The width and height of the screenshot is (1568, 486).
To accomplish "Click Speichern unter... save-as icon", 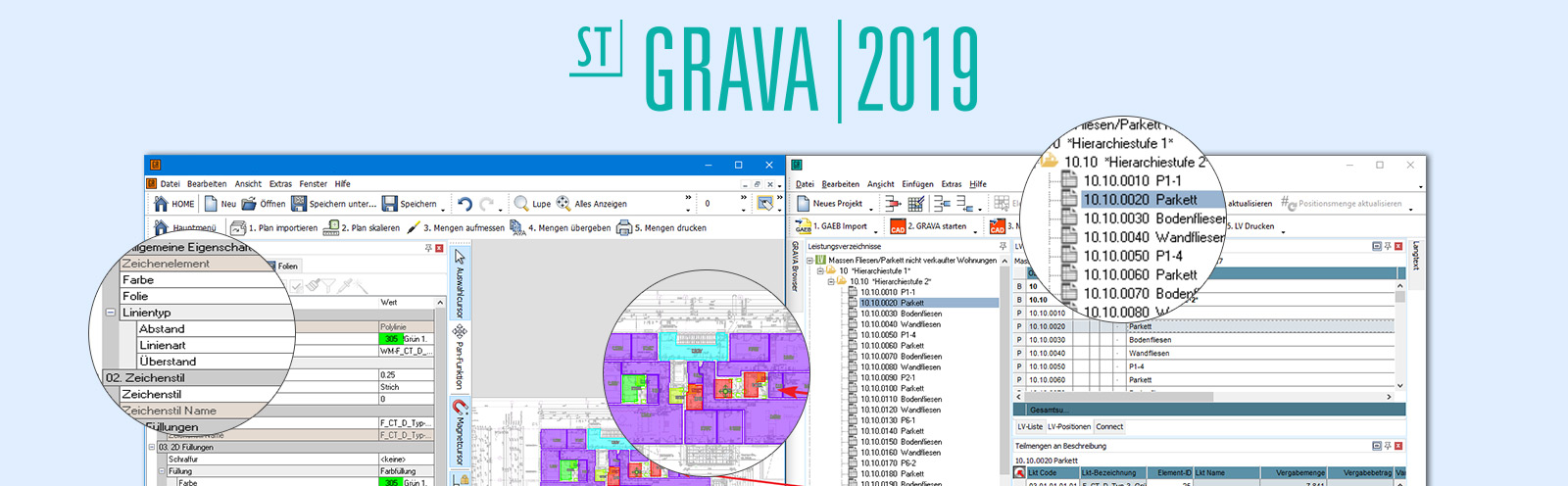I will (x=299, y=204).
